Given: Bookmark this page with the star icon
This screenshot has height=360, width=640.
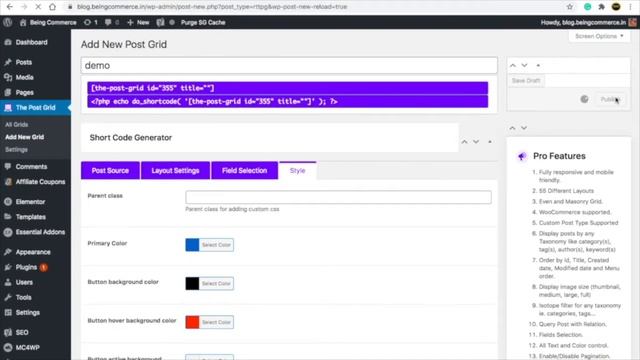Looking at the screenshot, I should (x=570, y=7).
